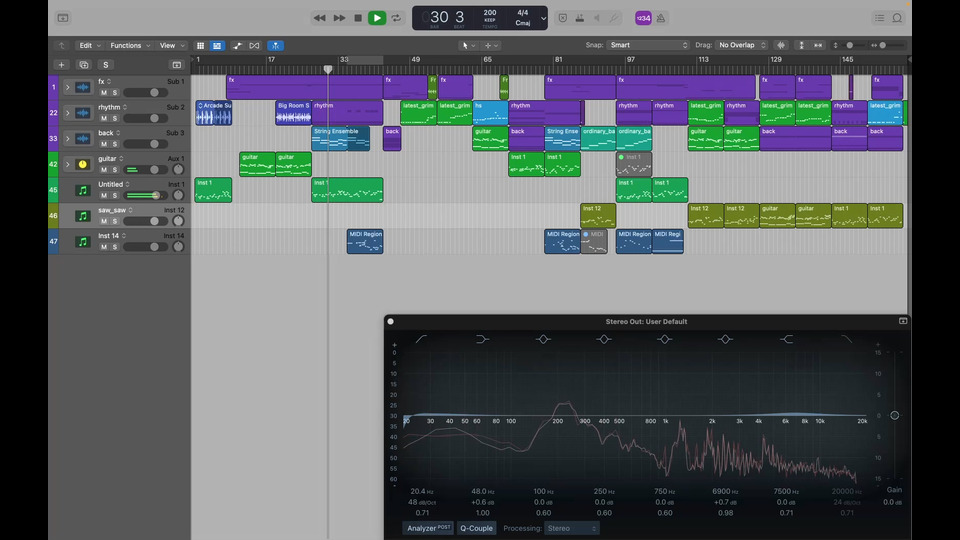Viewport: 960px width, 540px height.
Task: Click the duplicate track icon
Action: 83,64
